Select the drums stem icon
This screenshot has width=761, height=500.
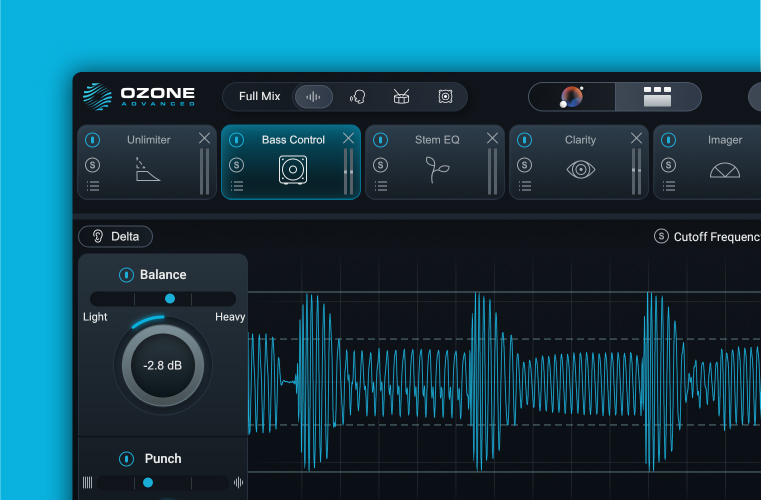401,97
